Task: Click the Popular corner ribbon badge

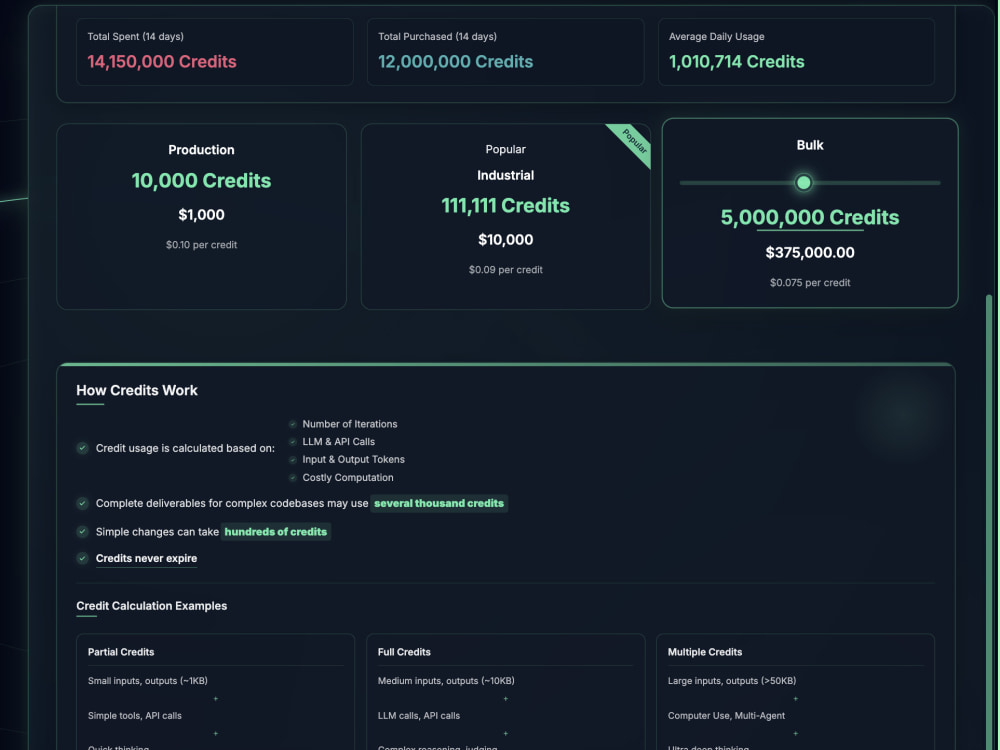Action: click(x=633, y=142)
